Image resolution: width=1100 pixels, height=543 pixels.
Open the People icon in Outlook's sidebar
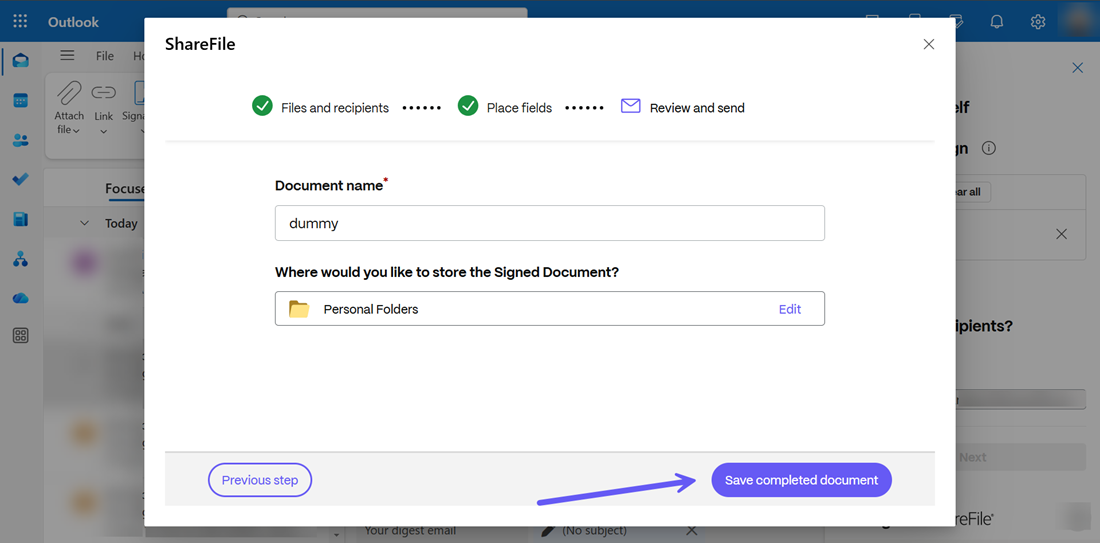pos(20,140)
